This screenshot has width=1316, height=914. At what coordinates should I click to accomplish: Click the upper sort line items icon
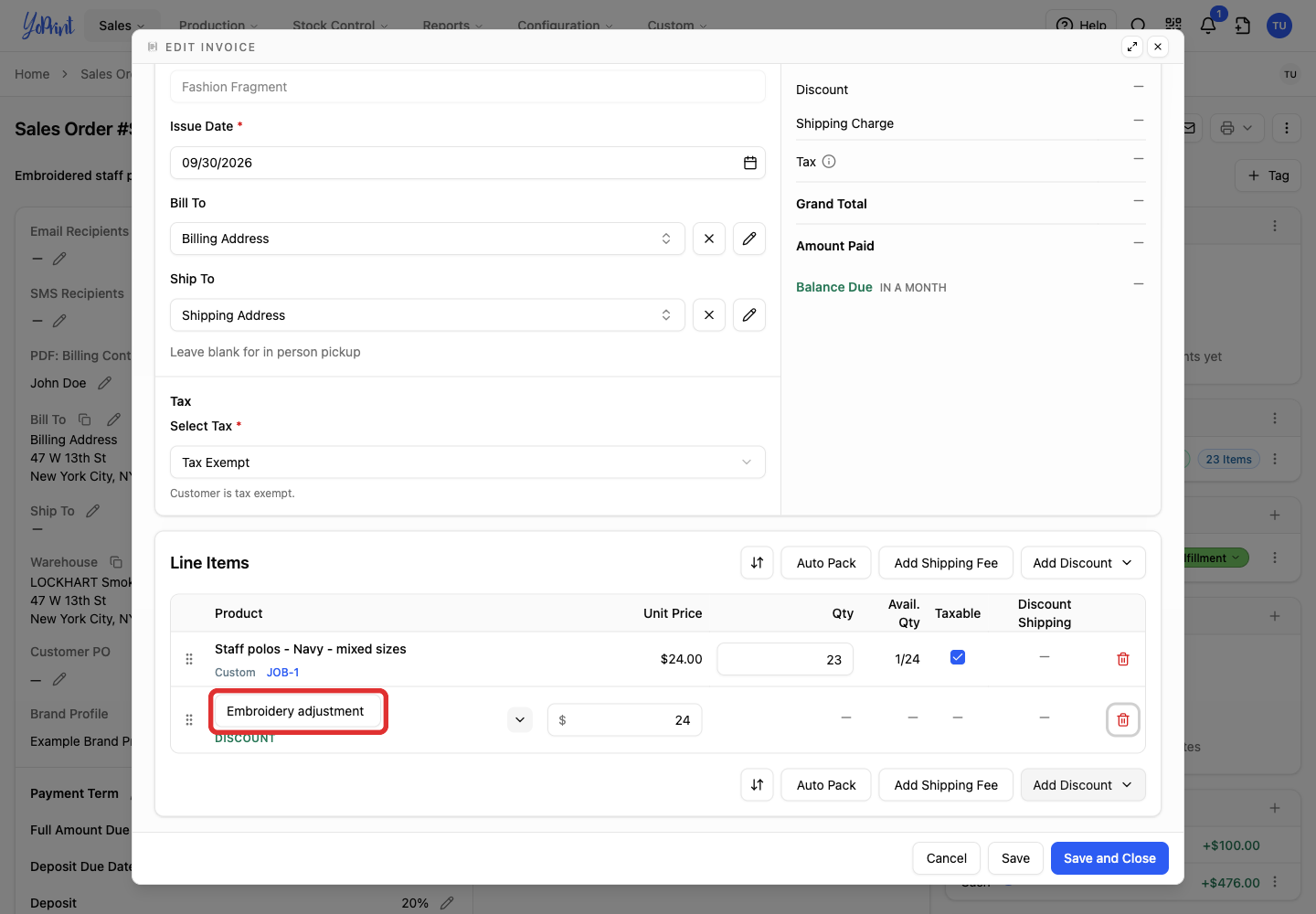(x=757, y=563)
